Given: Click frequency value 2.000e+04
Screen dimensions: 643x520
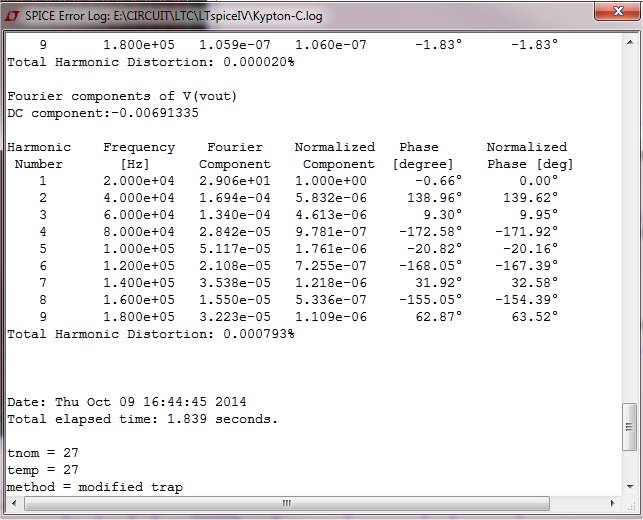Looking at the screenshot, I should point(139,181).
